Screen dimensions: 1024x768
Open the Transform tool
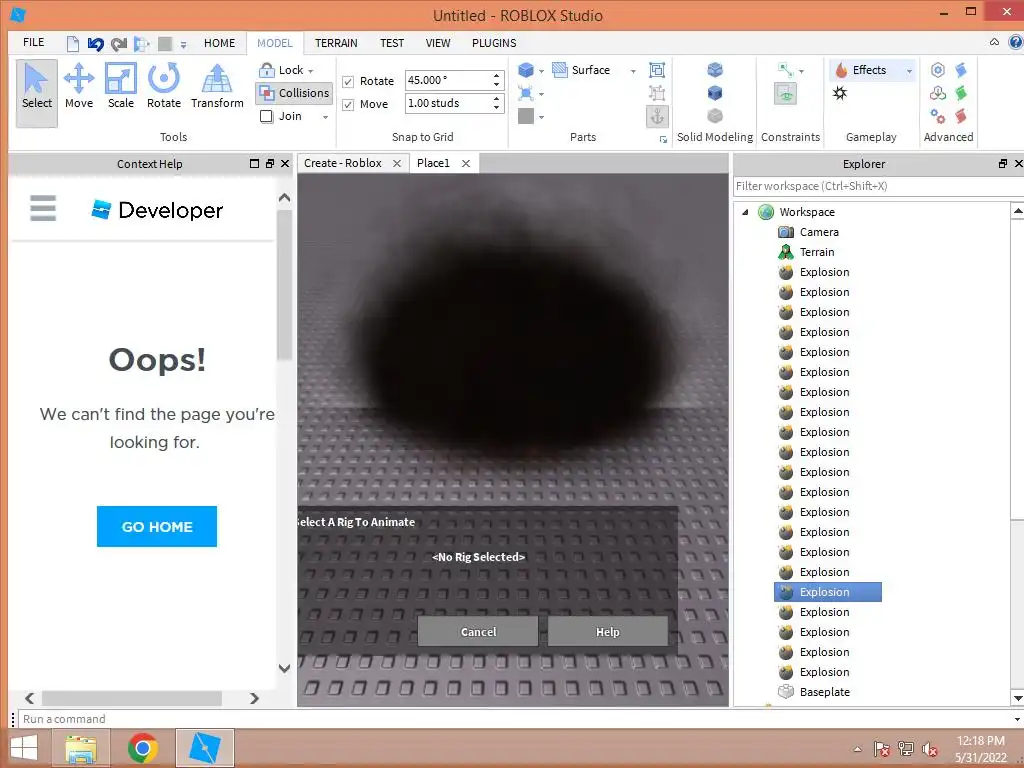coord(217,87)
